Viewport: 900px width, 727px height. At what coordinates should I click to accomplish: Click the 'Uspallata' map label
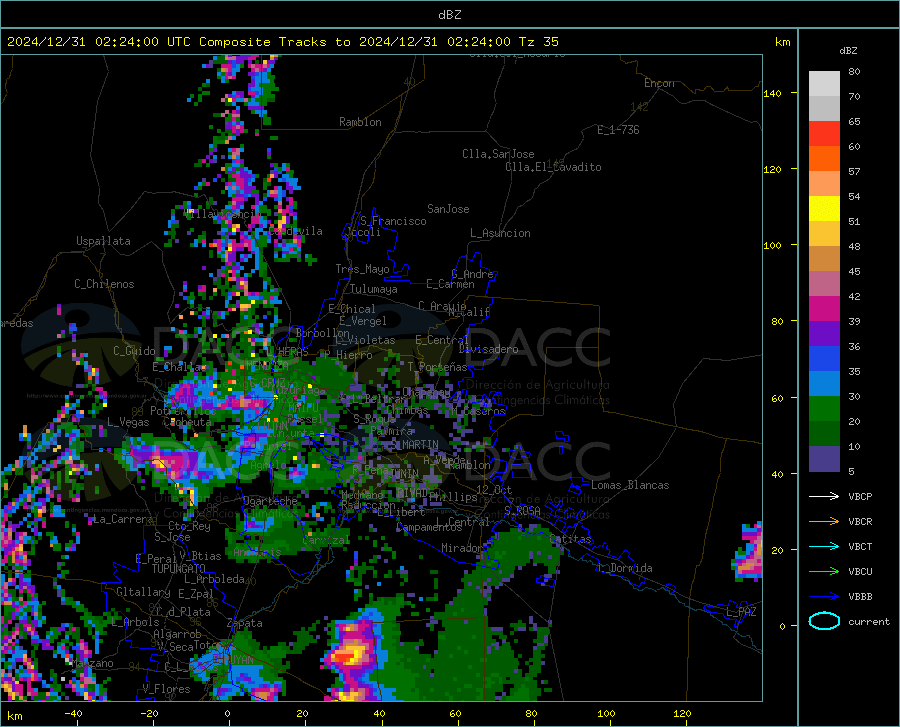103,241
